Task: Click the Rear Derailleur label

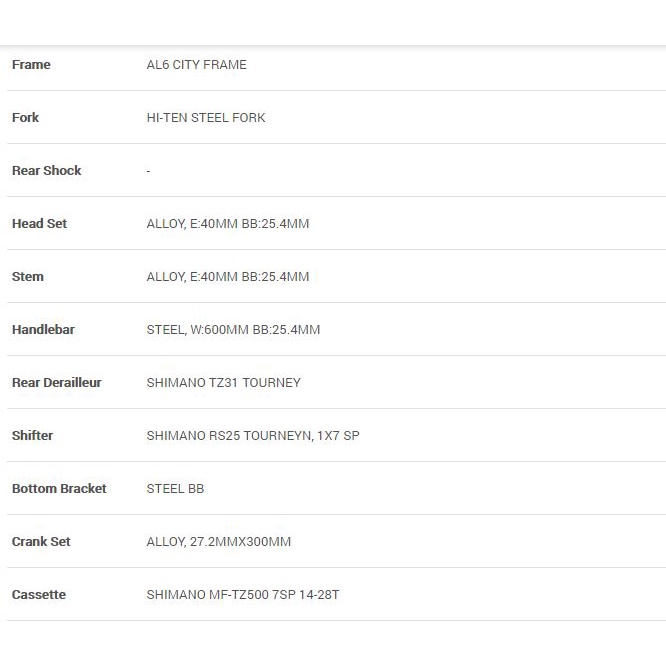Action: coord(57,383)
